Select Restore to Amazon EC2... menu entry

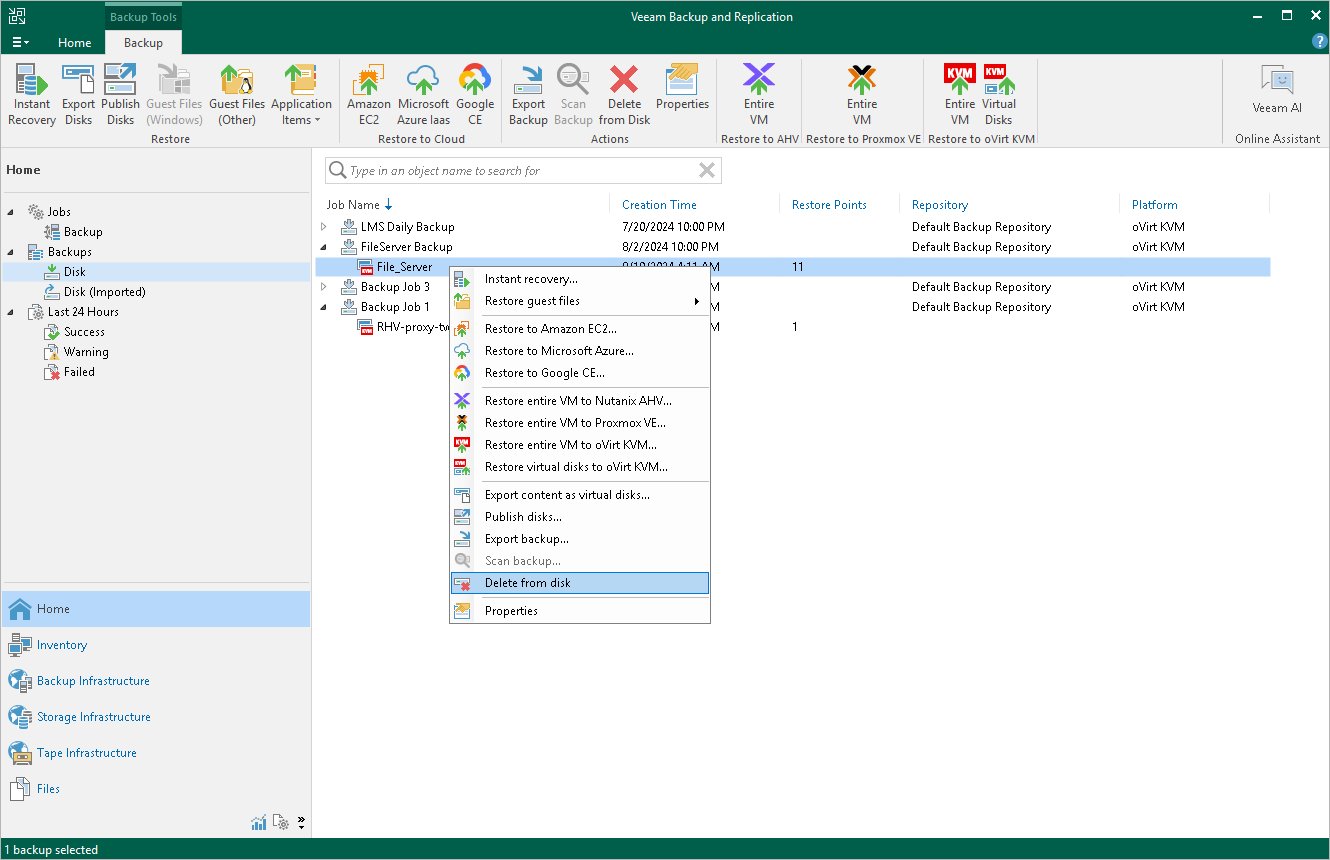pos(580,329)
